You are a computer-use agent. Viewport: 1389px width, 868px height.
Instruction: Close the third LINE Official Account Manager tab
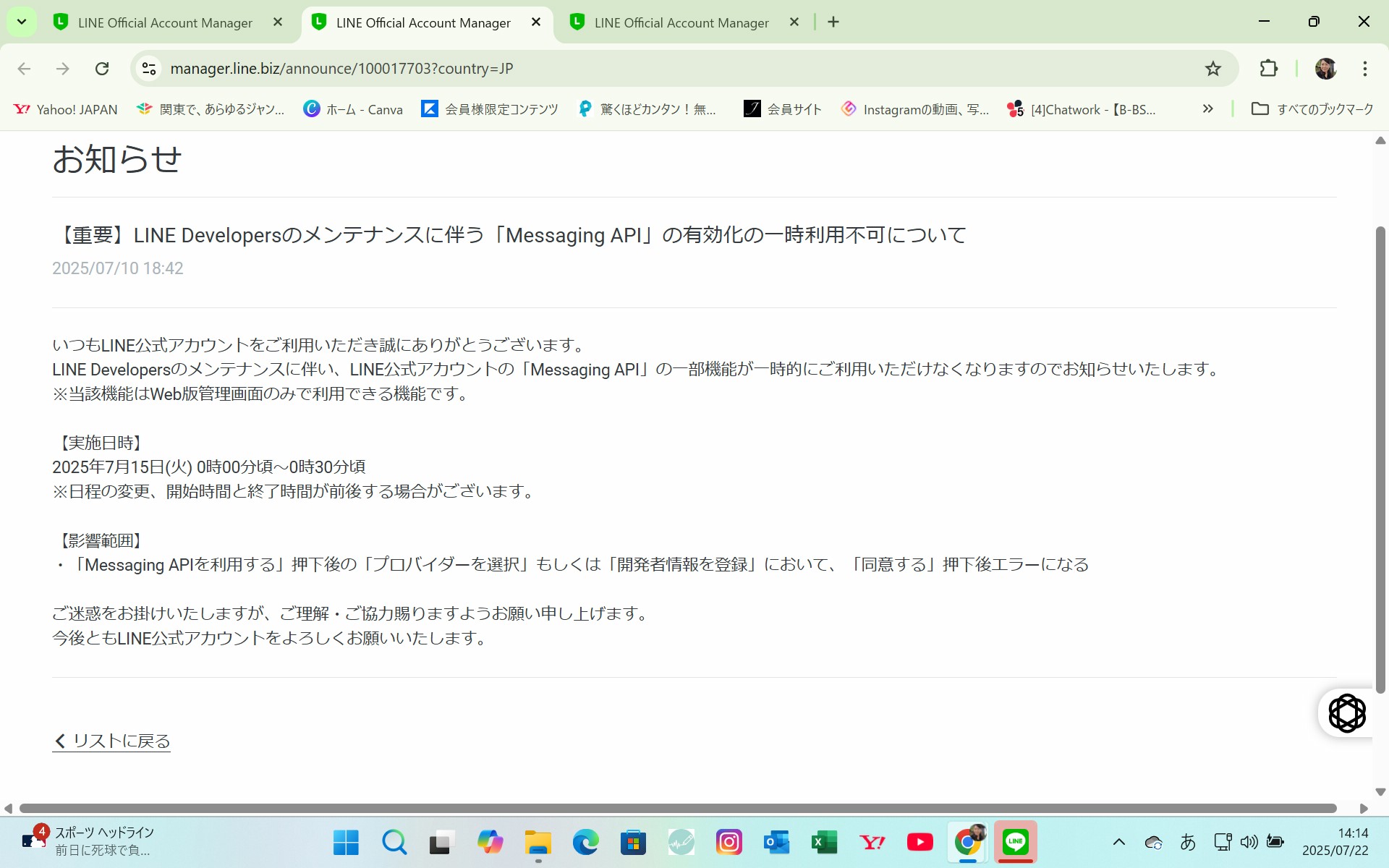[794, 22]
